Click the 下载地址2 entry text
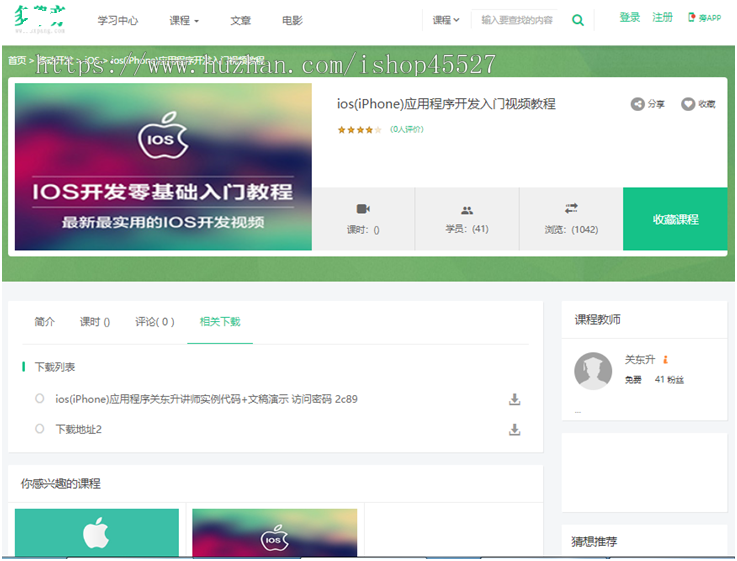Screen dimensions: 737x561 pyautogui.click(x=78, y=429)
